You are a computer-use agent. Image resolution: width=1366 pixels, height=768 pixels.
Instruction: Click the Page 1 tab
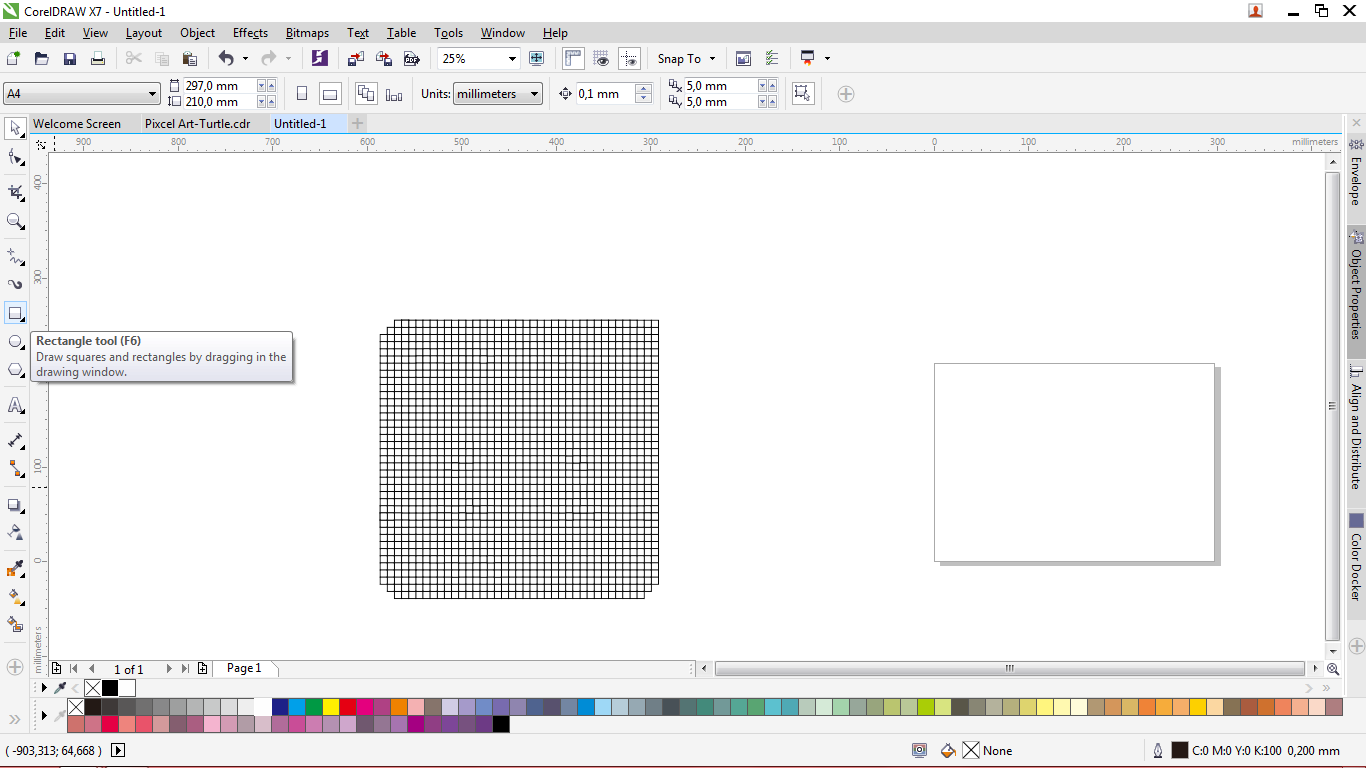point(244,668)
